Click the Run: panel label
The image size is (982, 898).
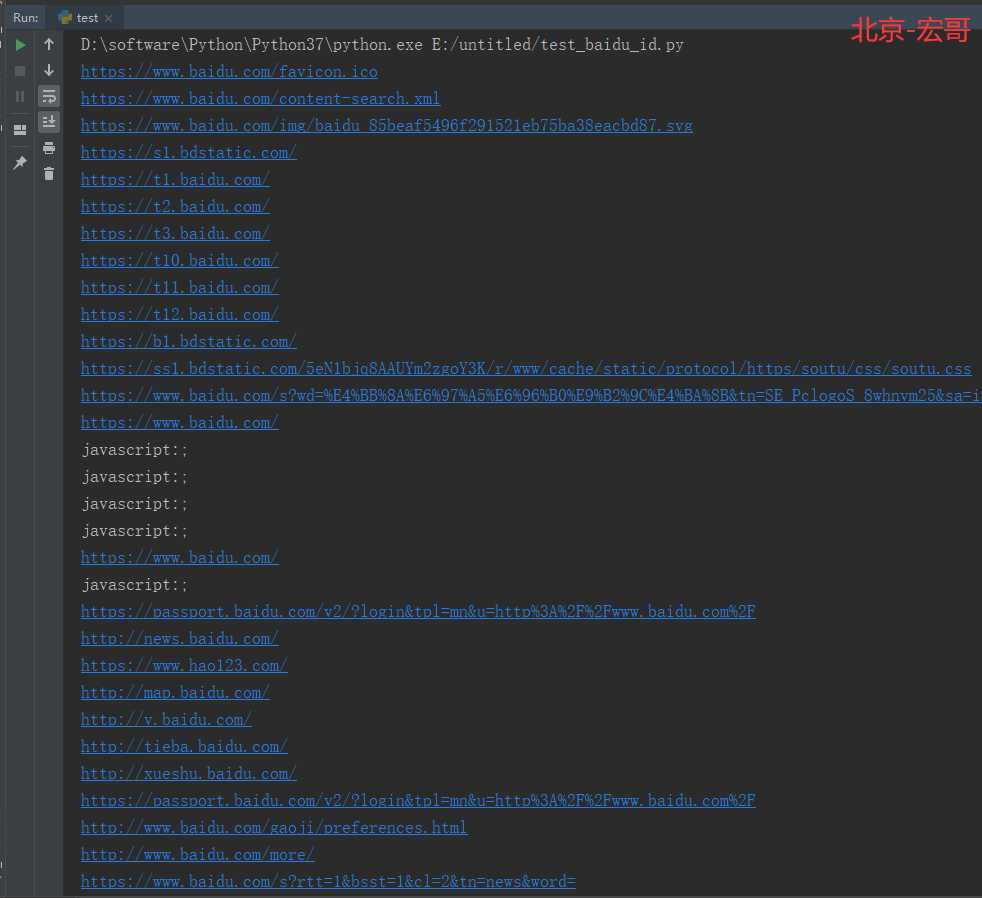pyautogui.click(x=26, y=18)
